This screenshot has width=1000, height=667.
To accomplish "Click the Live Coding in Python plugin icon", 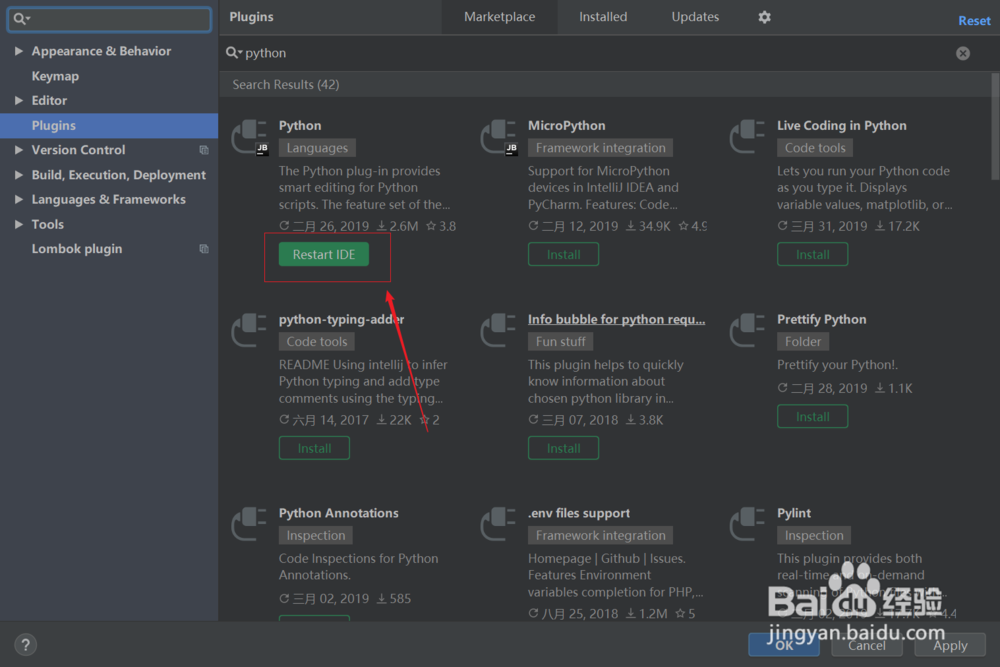I will tap(747, 136).
